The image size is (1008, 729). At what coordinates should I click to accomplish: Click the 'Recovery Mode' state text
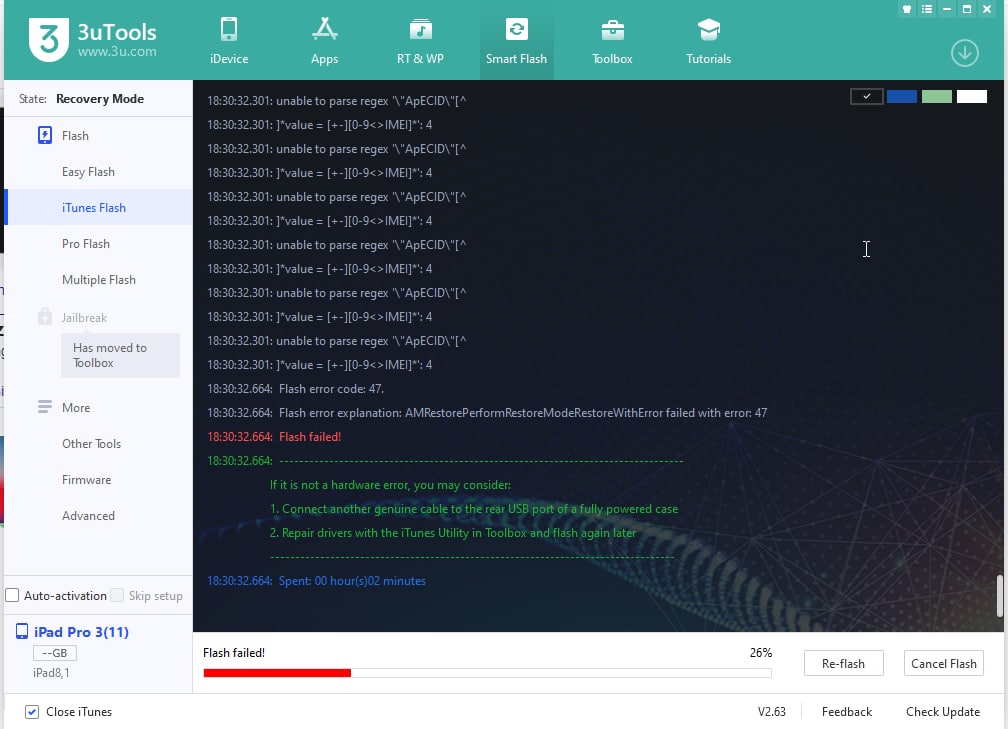[100, 99]
